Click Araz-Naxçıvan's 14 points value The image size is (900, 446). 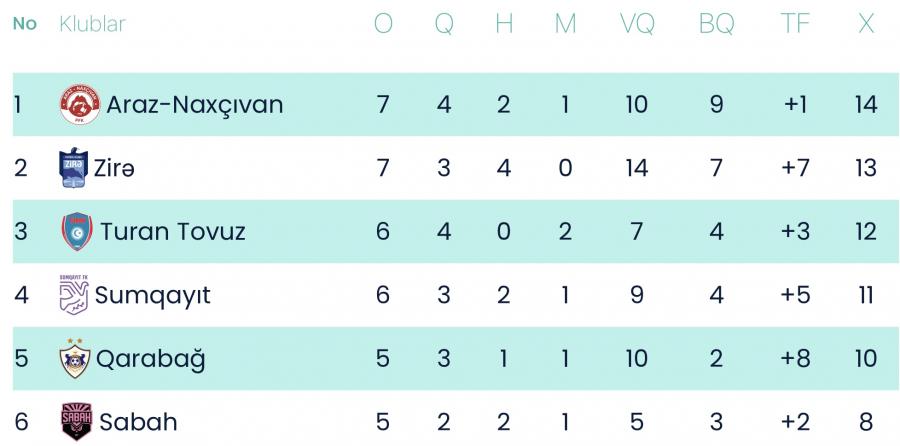pos(866,105)
